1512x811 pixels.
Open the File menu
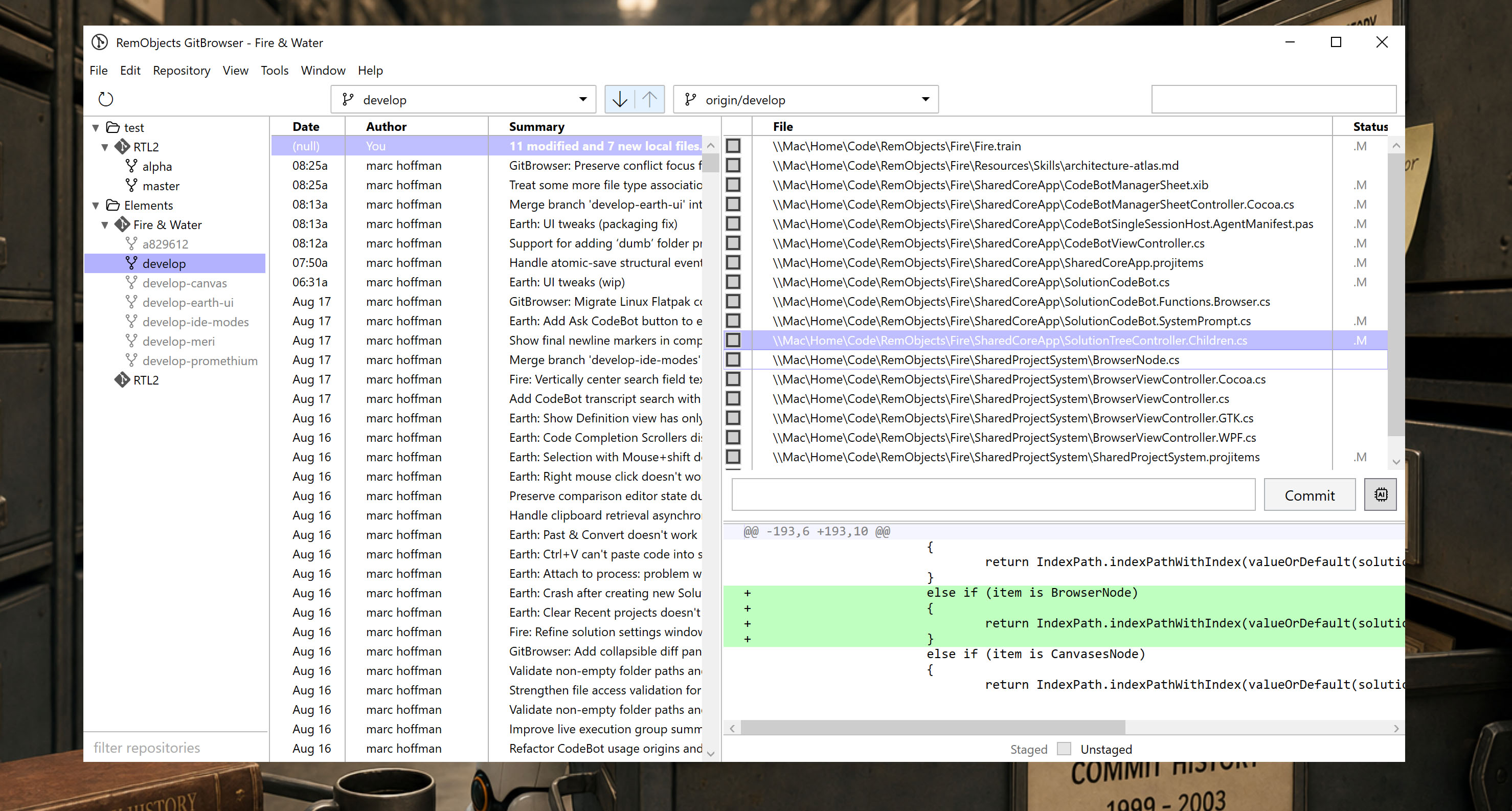tap(99, 71)
